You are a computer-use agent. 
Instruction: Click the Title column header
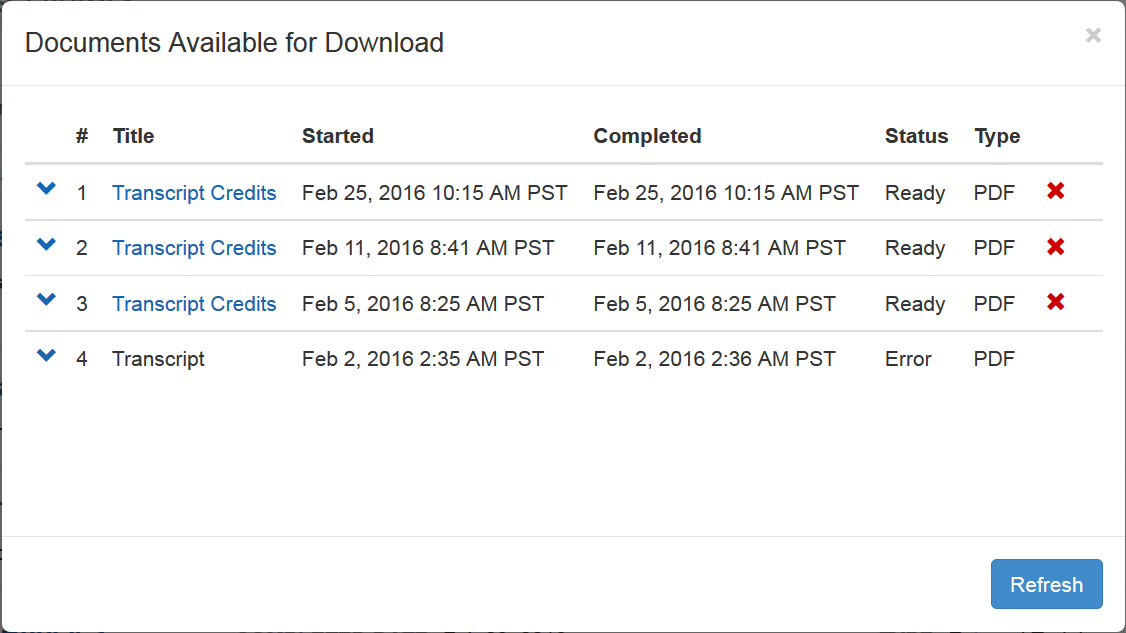click(133, 136)
